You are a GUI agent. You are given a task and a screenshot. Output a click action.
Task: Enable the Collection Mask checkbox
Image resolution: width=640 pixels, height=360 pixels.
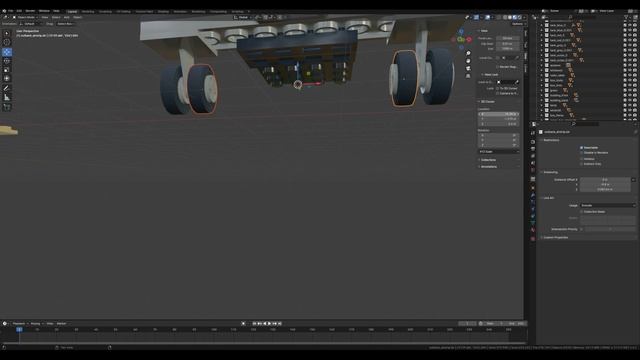(581, 212)
